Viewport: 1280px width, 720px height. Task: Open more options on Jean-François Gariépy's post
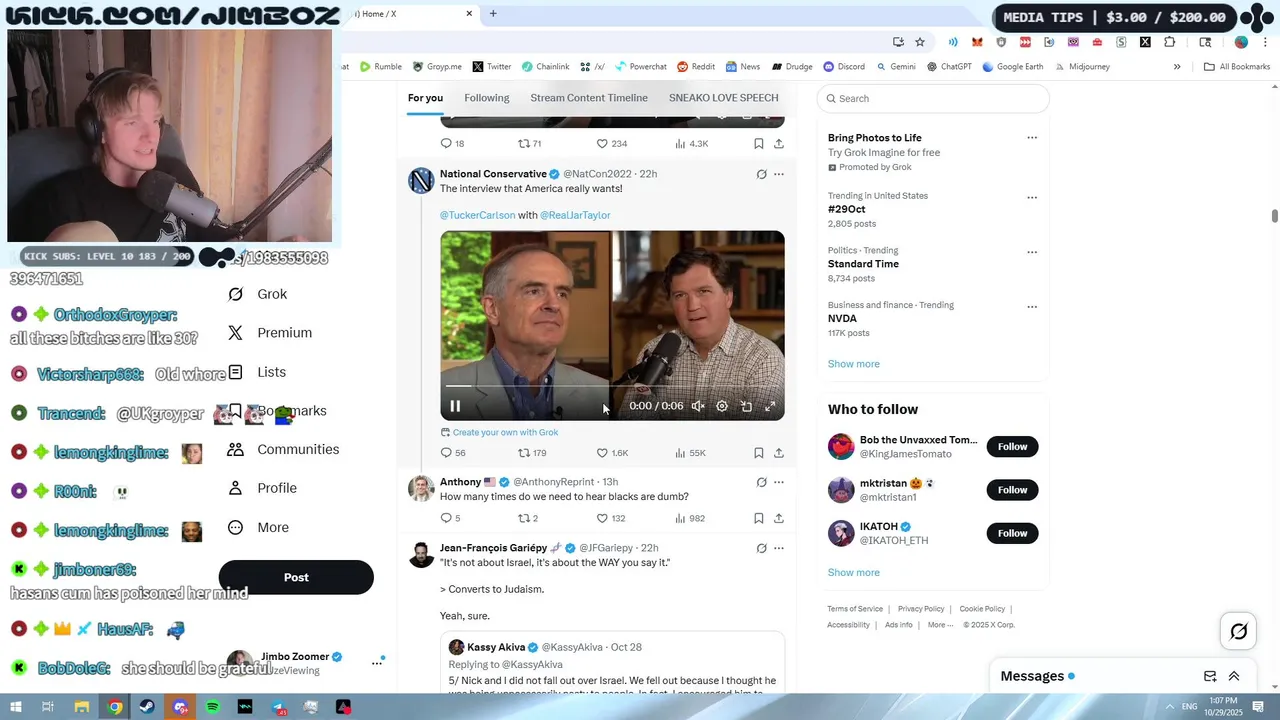point(779,548)
